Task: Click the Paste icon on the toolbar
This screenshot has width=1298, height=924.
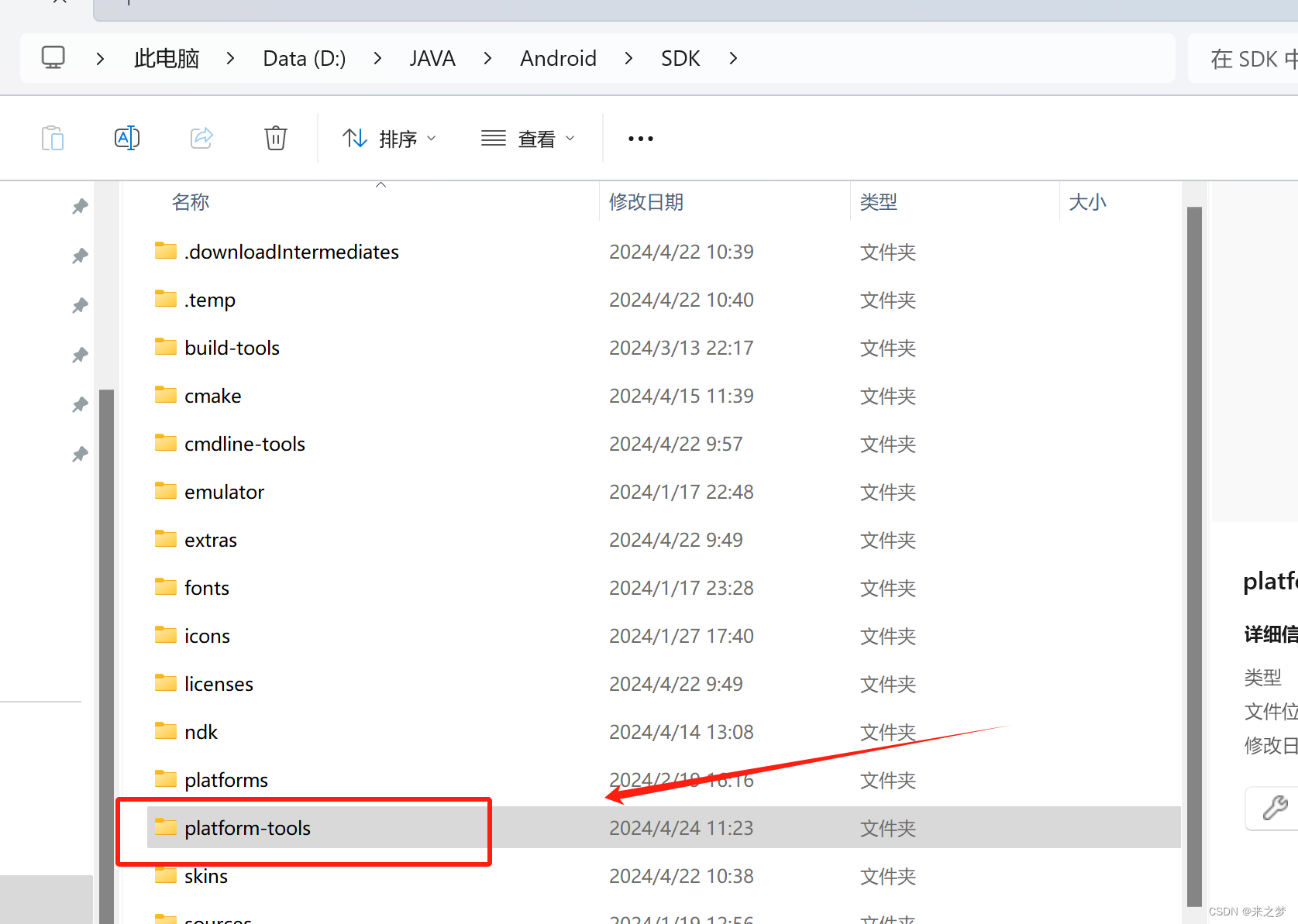Action: click(53, 138)
